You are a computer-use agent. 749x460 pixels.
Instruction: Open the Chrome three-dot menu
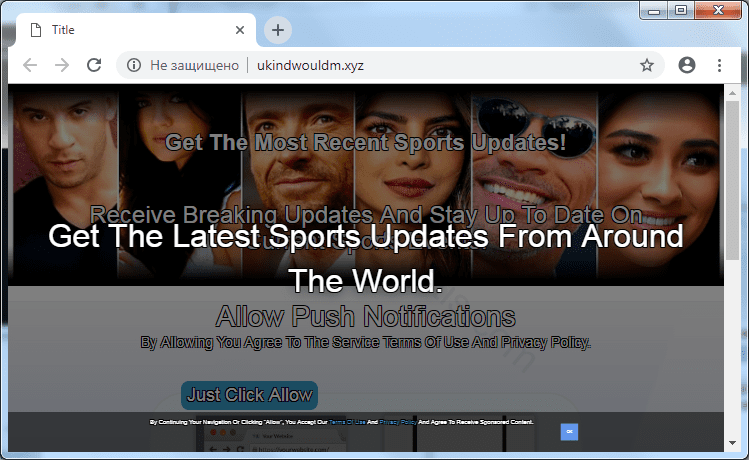click(x=719, y=65)
